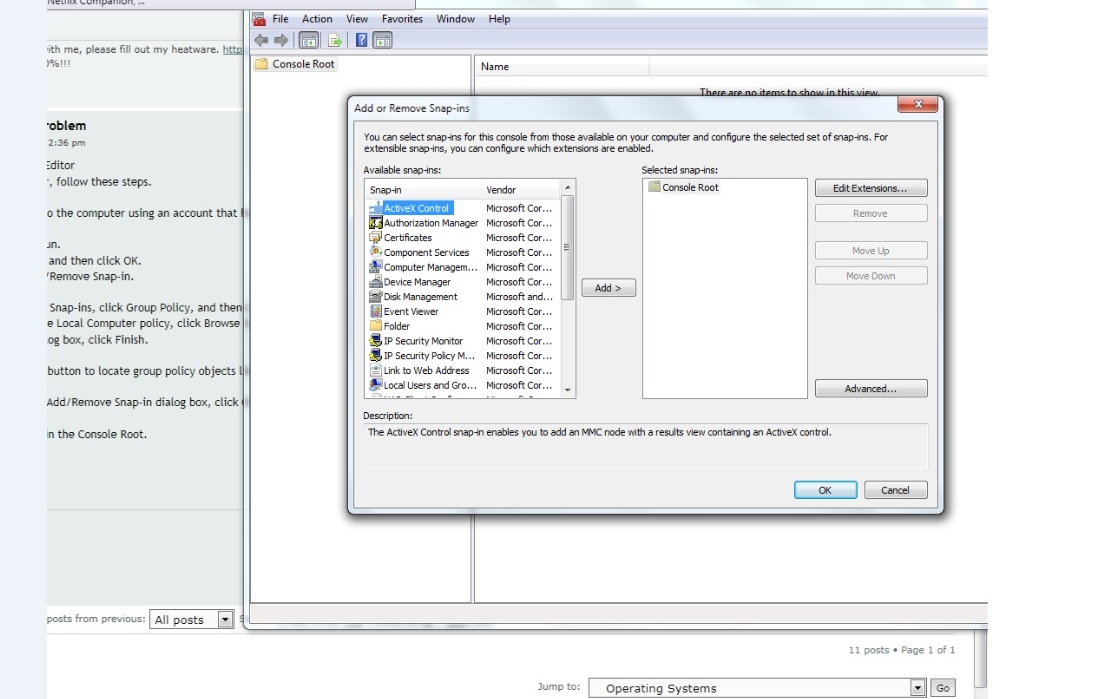The width and height of the screenshot is (1120, 699).
Task: Open the Favorites menu
Action: pyautogui.click(x=402, y=19)
